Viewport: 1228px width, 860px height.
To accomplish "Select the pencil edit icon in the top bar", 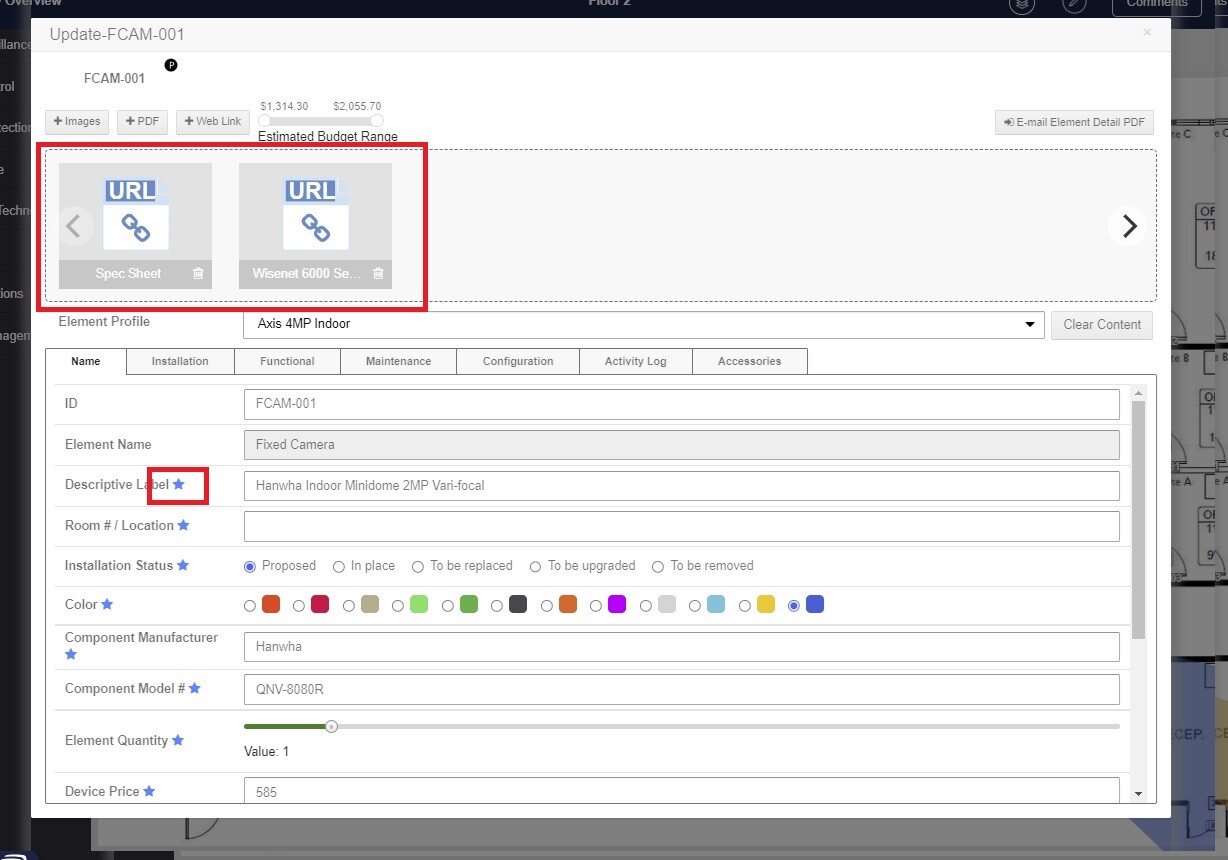I will point(1075,5).
